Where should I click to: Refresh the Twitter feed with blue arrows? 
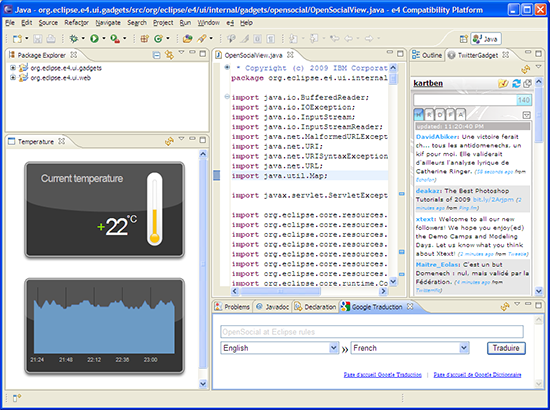[516, 83]
